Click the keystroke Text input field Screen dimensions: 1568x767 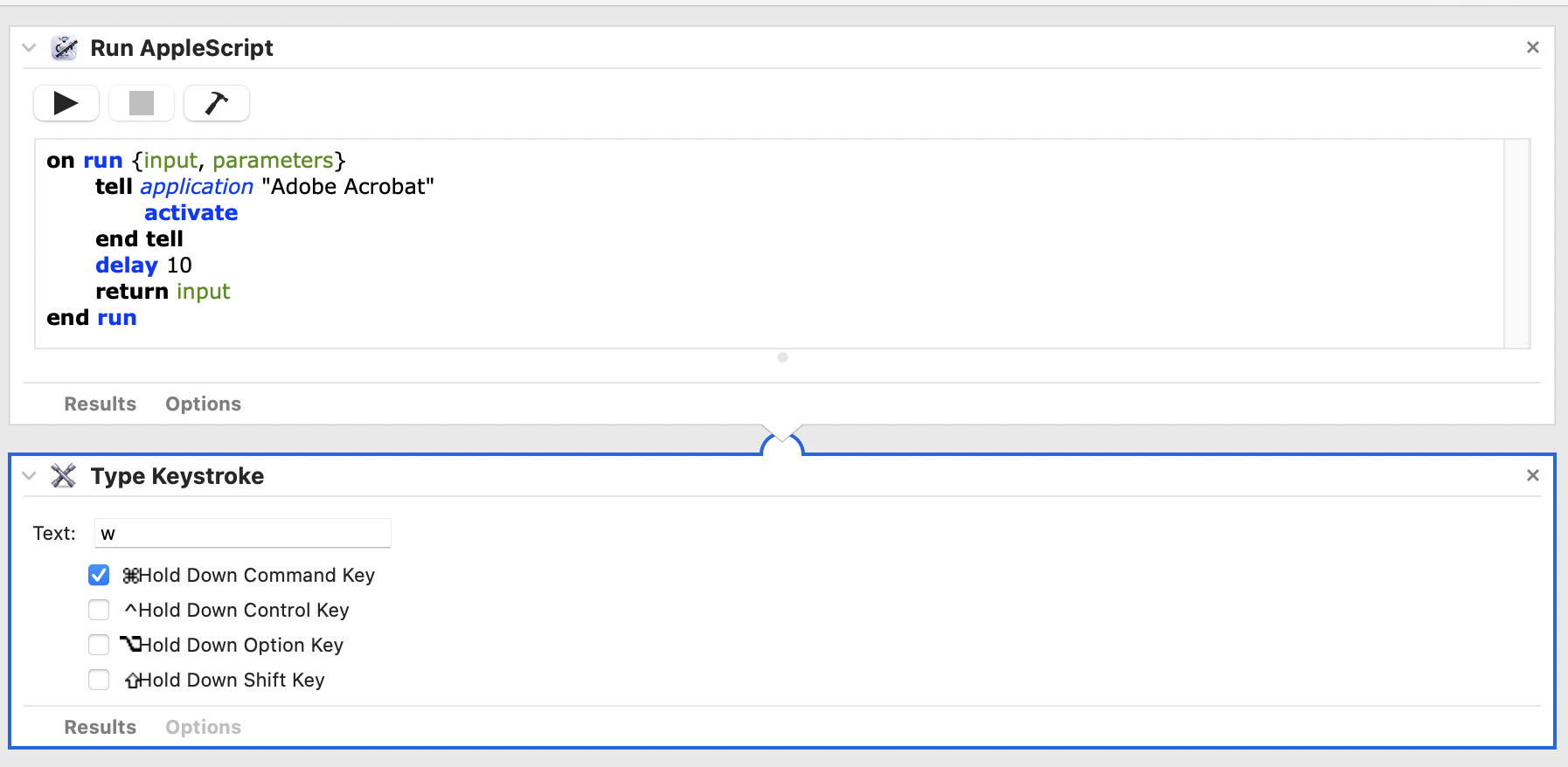(242, 534)
